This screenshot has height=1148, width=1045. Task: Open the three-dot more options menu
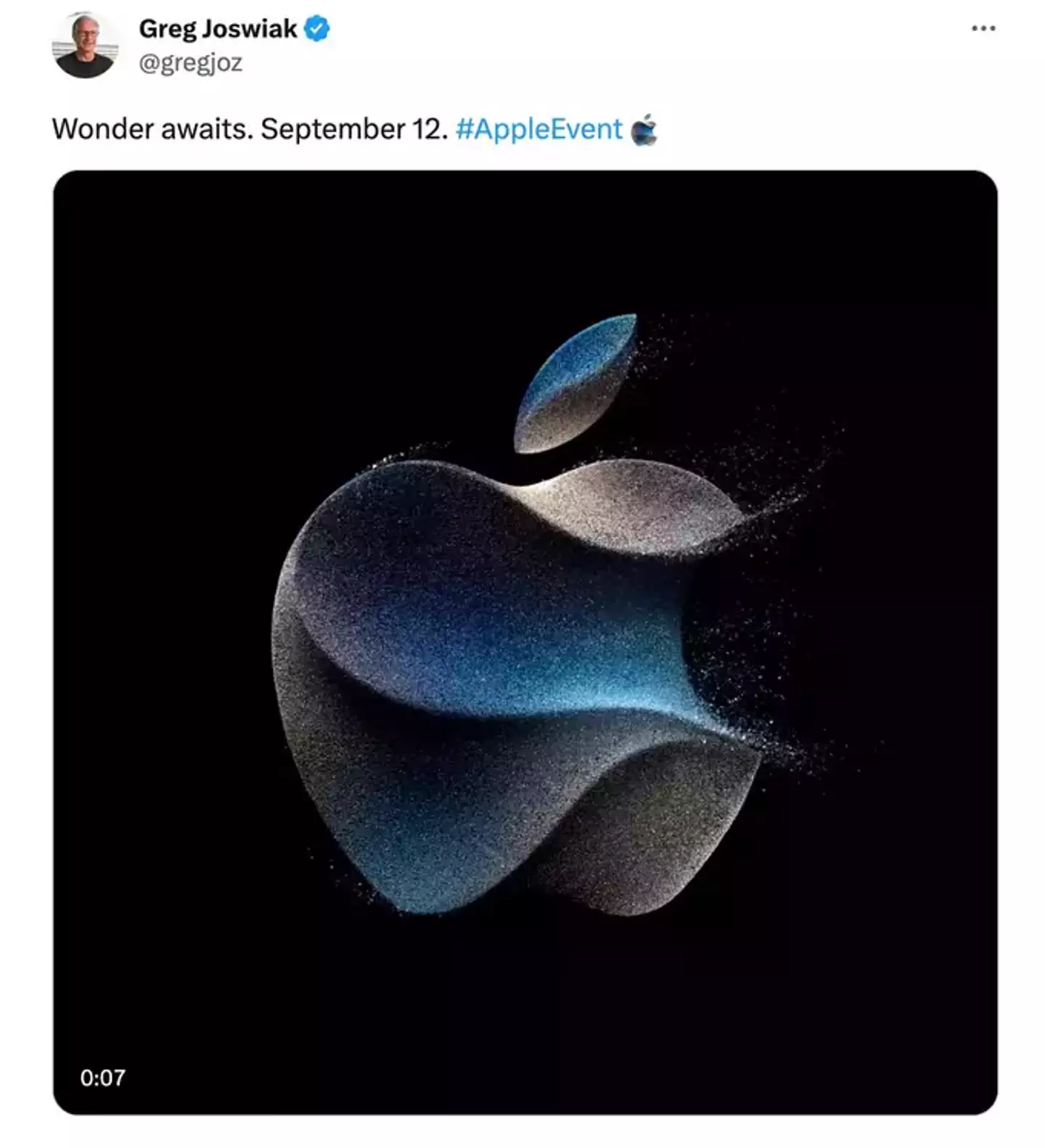click(x=983, y=28)
